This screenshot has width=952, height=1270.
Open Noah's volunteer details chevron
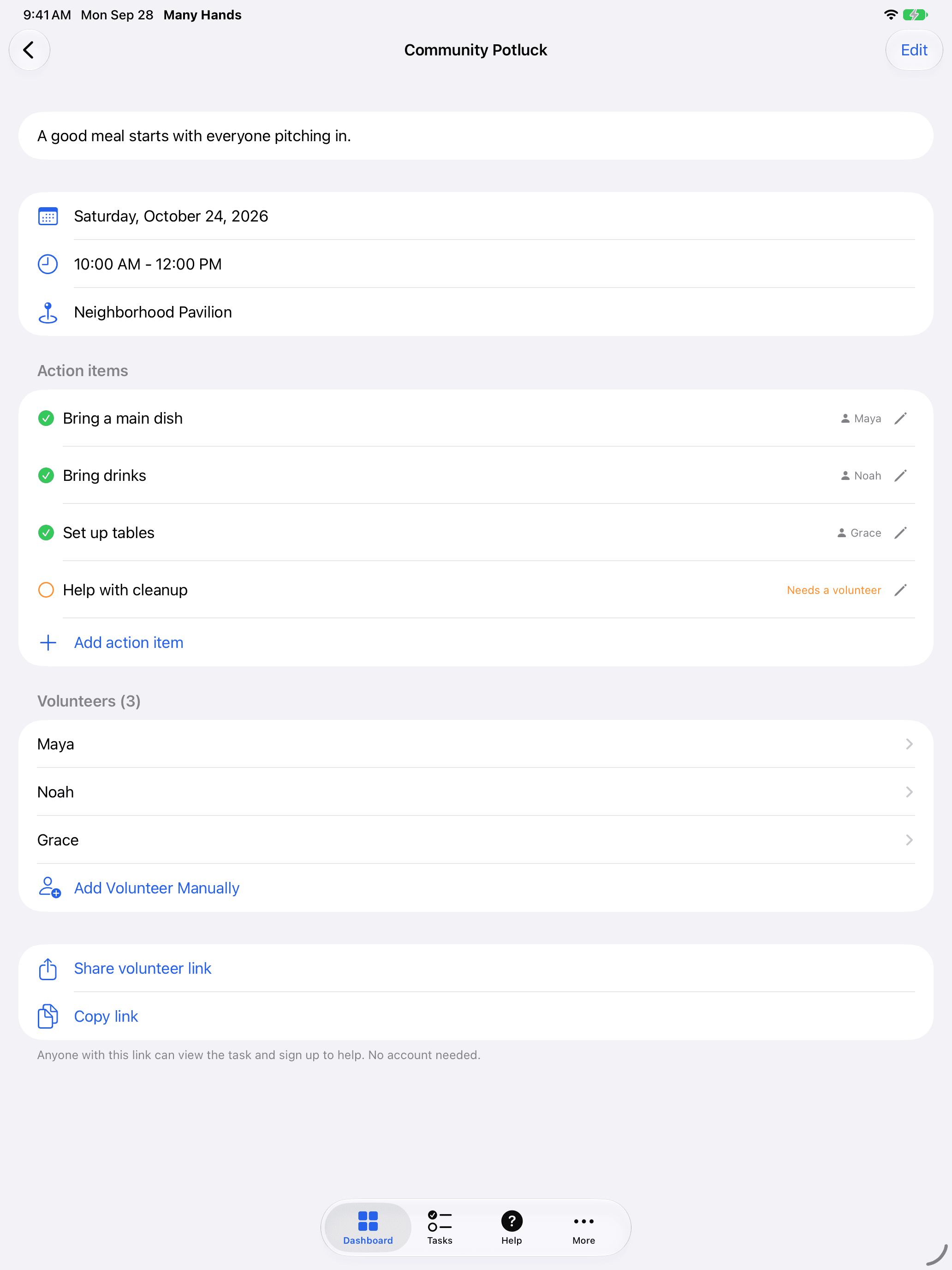coord(909,792)
